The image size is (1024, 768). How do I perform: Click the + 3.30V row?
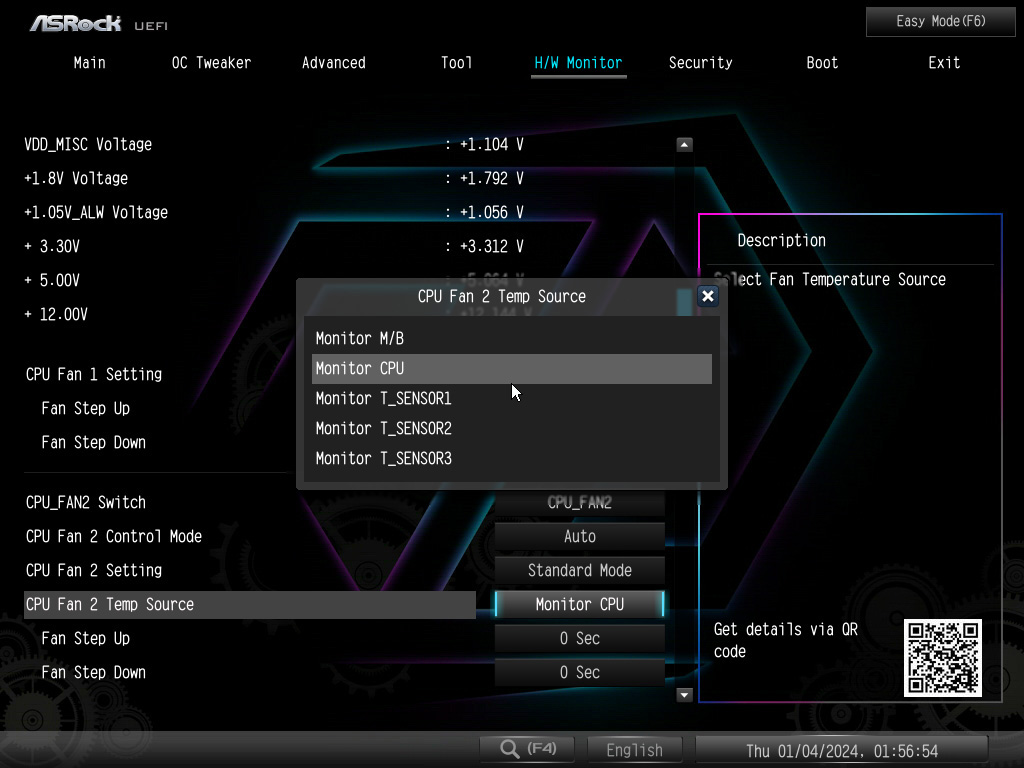52,246
